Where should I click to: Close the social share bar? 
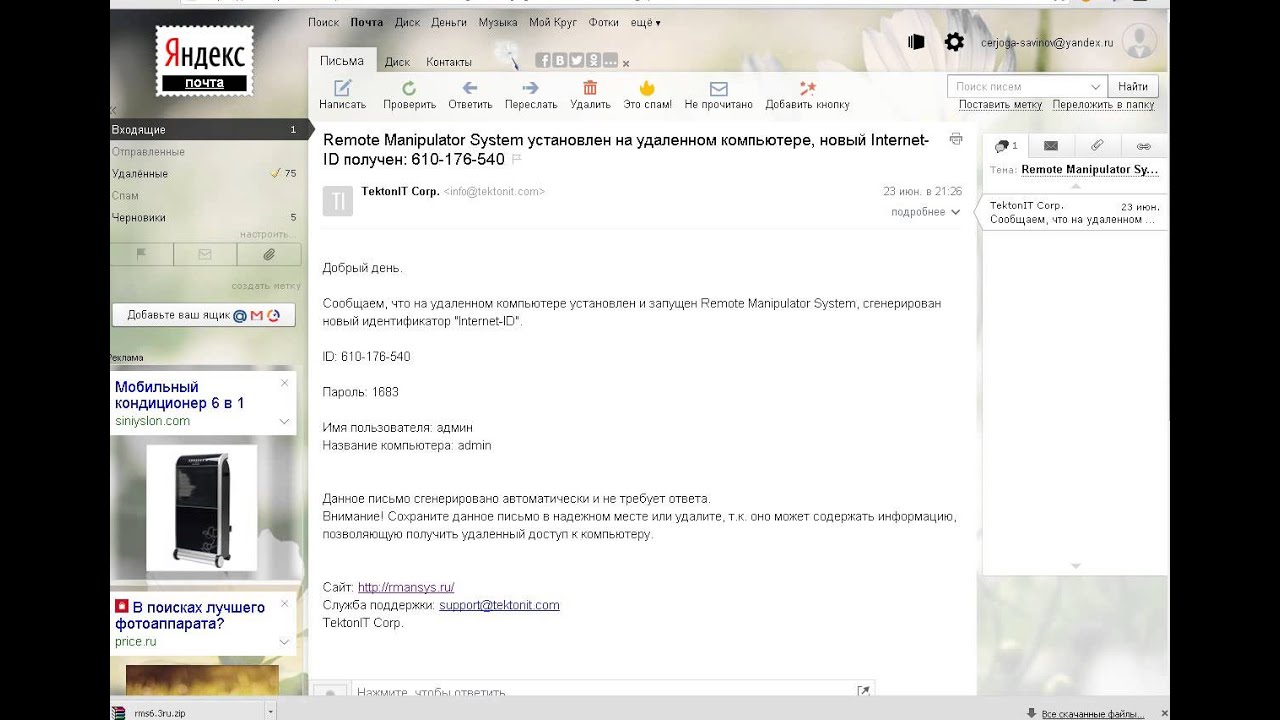(626, 63)
